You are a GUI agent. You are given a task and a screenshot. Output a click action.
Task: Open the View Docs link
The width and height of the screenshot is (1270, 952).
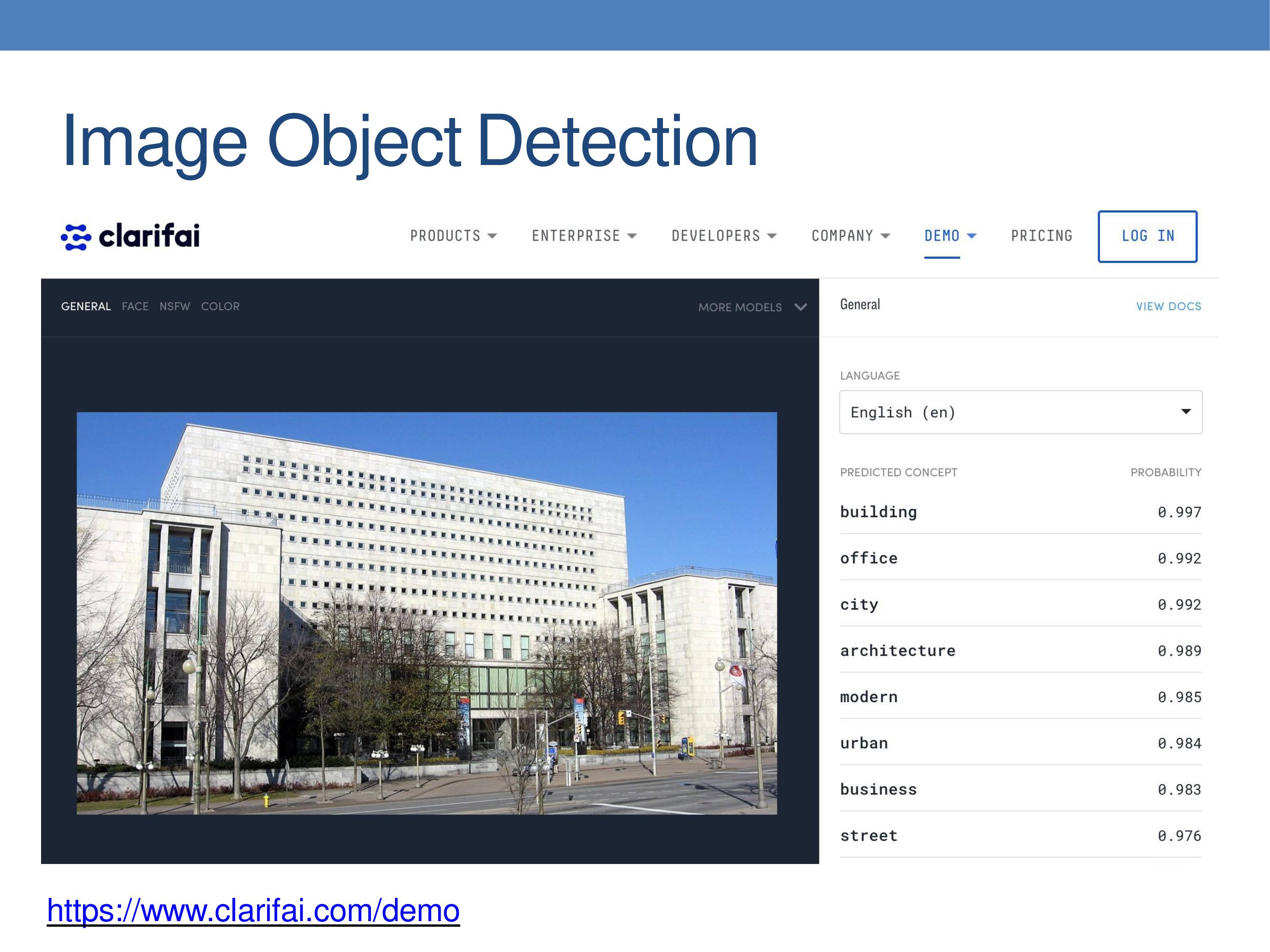(1168, 306)
